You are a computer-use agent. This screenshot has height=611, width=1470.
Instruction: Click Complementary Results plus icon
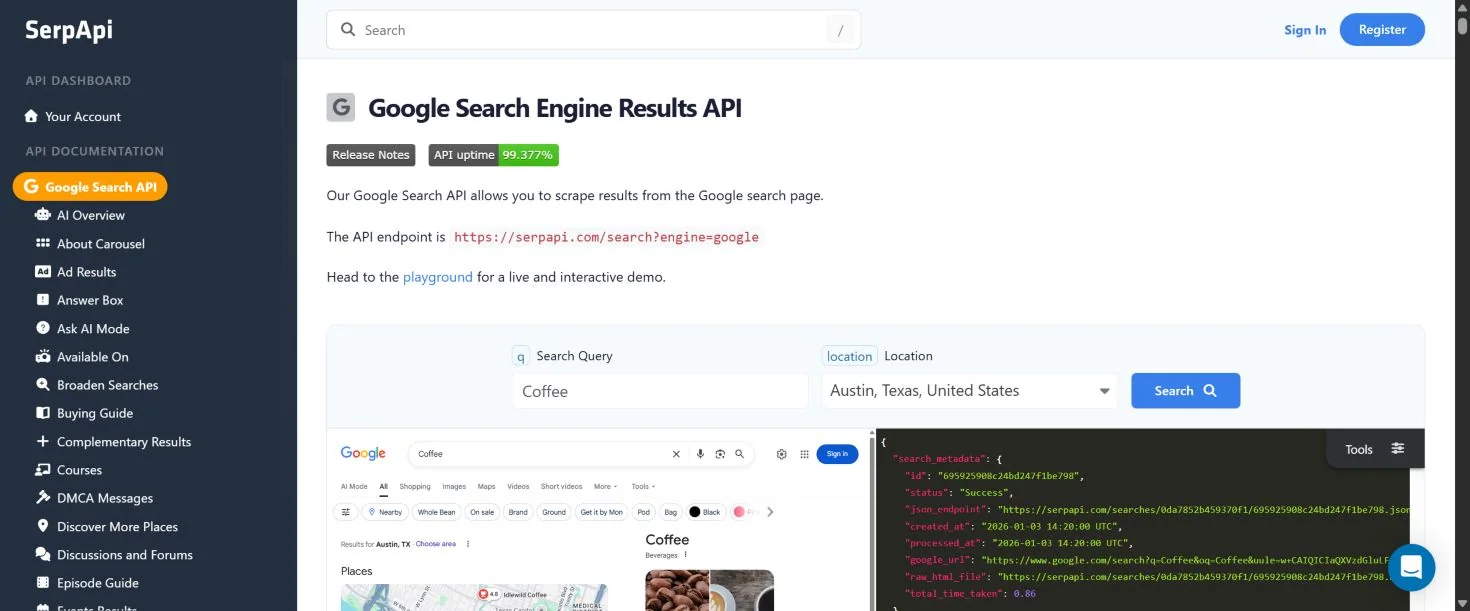point(43,441)
